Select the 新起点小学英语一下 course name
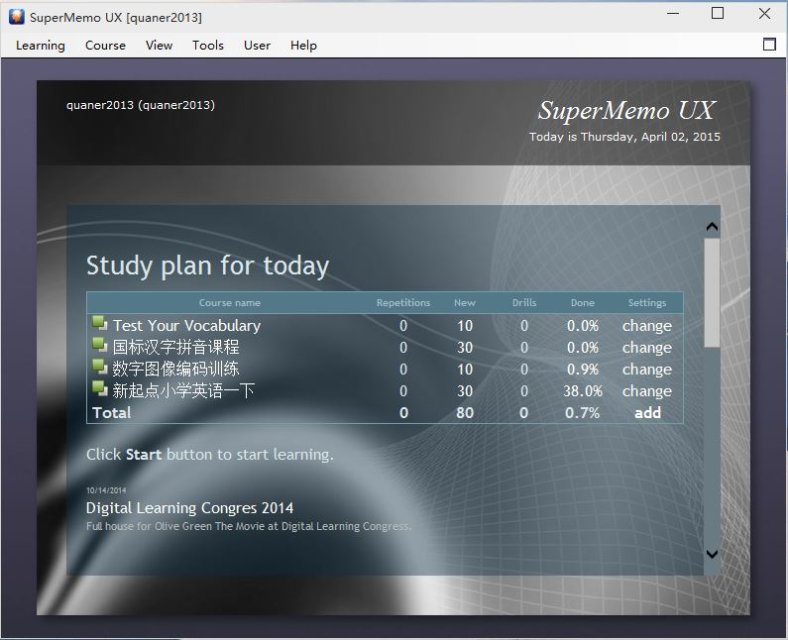788x640 pixels. 183,390
